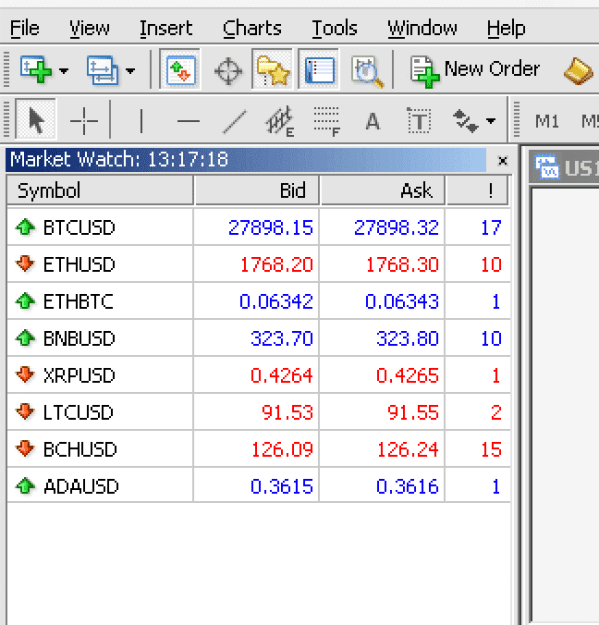Select the Fibonacci Retracement tool
Viewport: 599px width, 625px height.
pos(327,121)
